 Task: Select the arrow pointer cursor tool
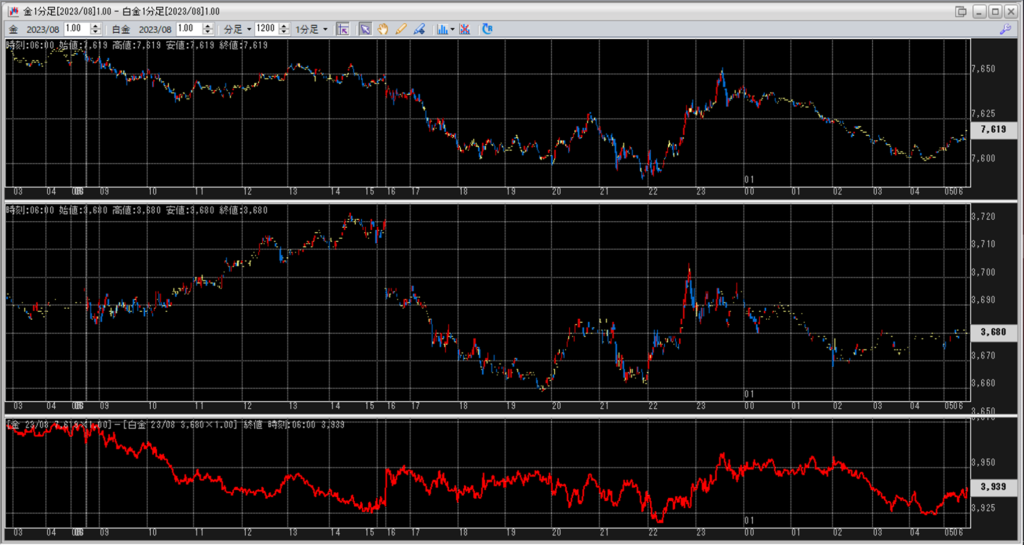[365, 29]
